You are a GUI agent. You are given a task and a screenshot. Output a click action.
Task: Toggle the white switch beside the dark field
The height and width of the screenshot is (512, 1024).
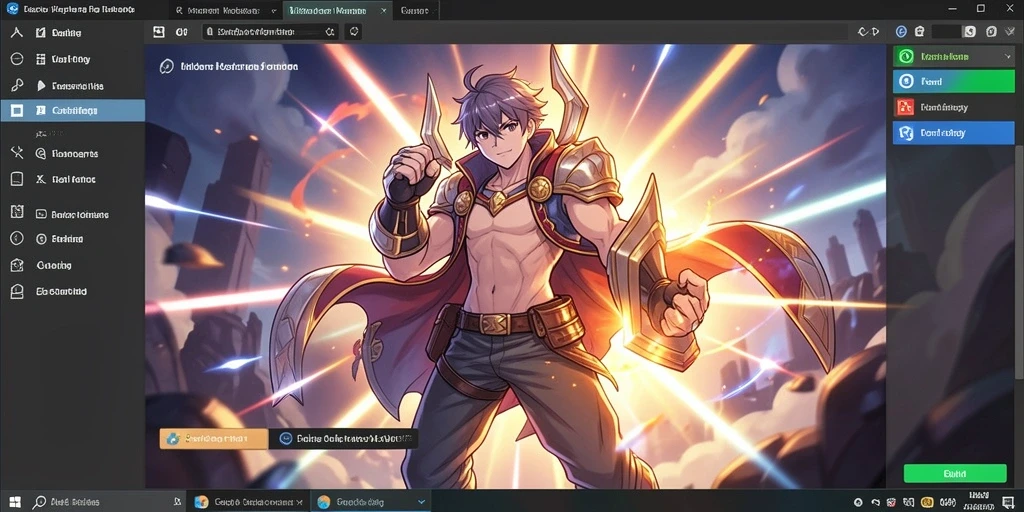(970, 31)
